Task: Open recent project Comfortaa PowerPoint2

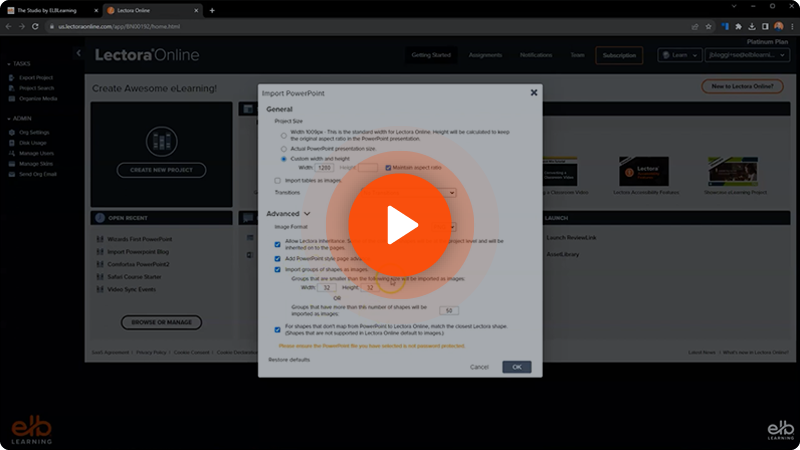Action: point(138,264)
